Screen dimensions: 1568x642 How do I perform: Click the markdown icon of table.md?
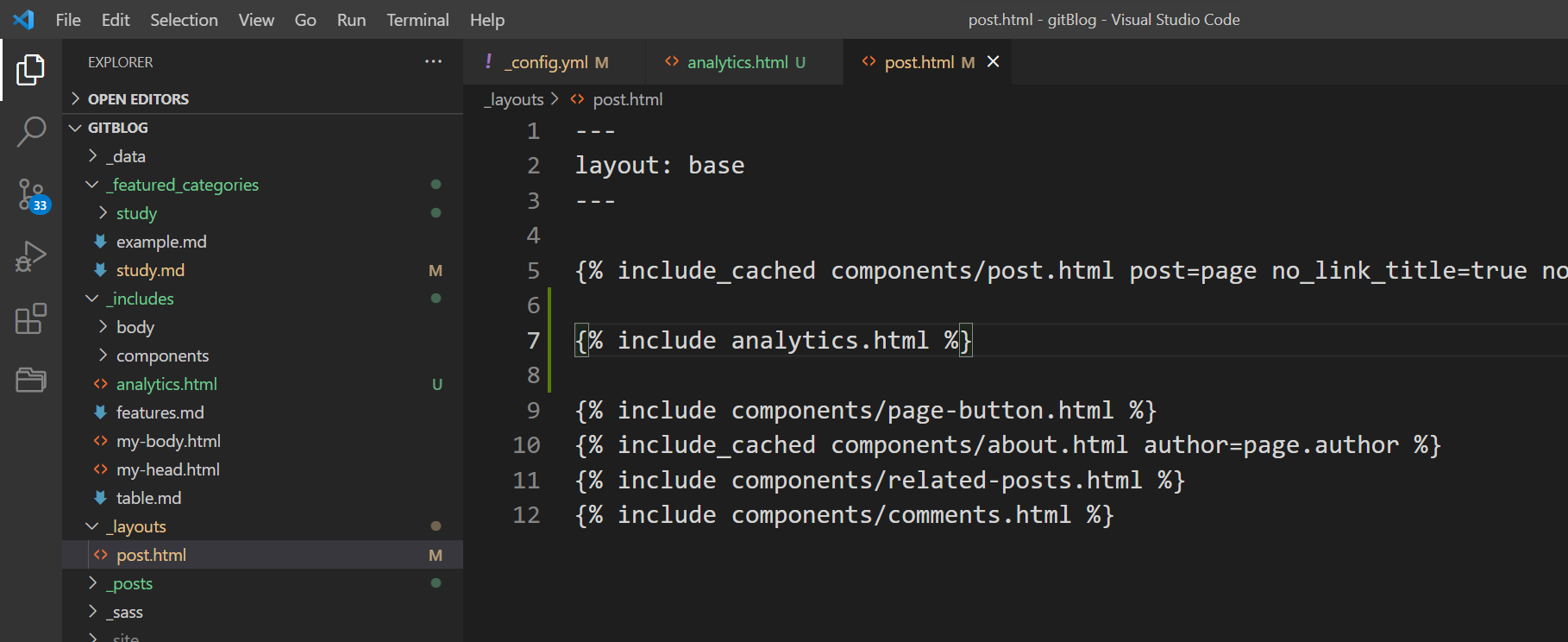tap(101, 498)
